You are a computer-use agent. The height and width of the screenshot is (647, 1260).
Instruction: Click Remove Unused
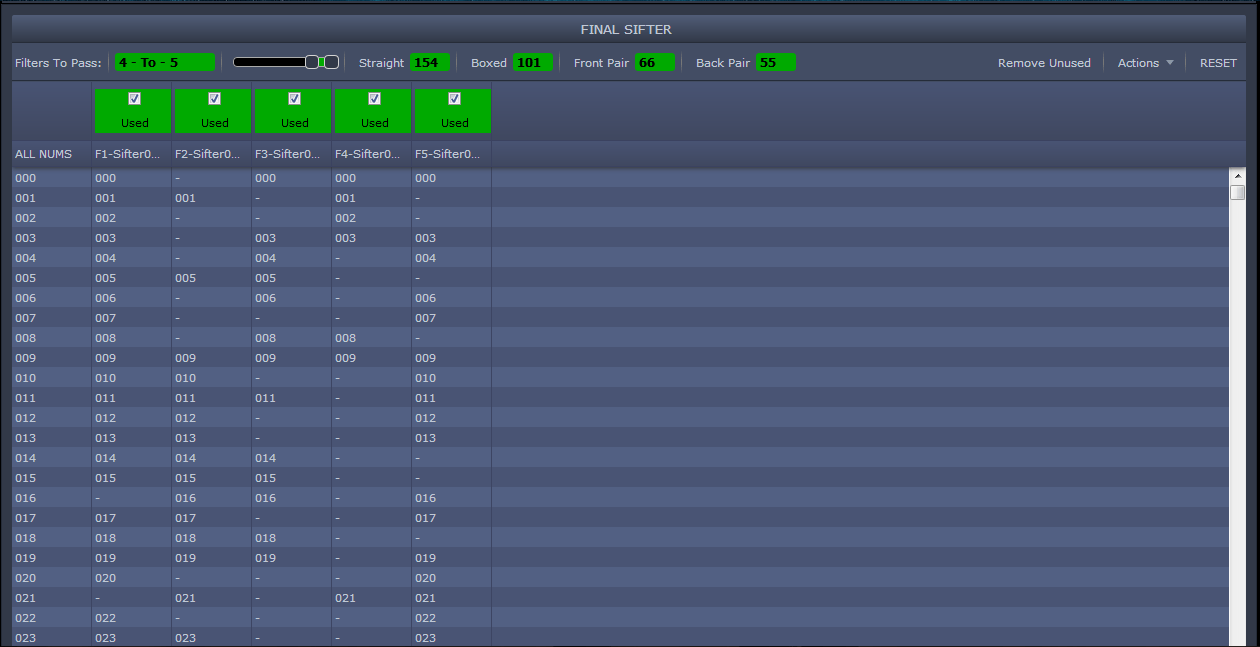[1044, 63]
